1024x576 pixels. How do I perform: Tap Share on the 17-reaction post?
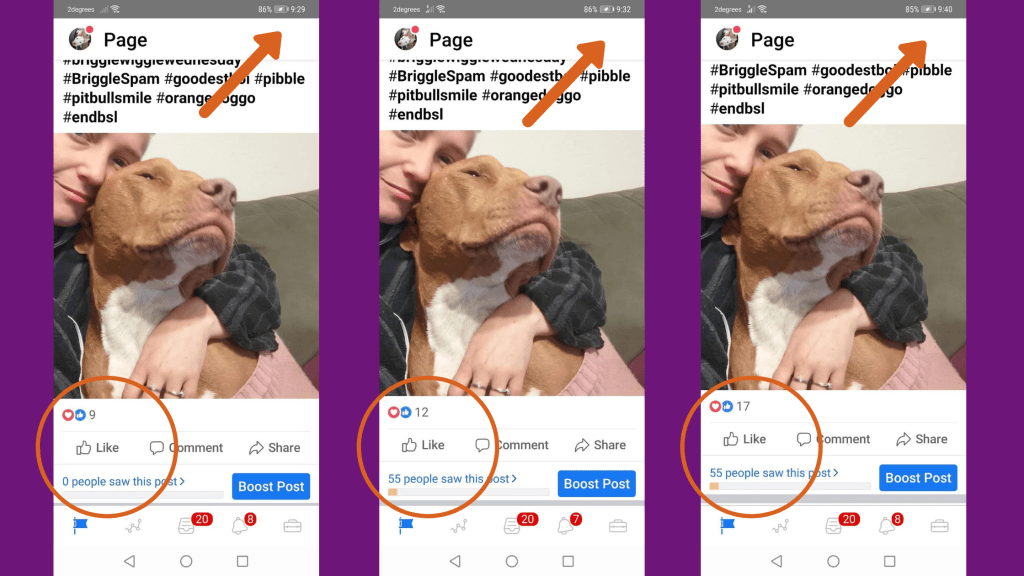click(921, 439)
